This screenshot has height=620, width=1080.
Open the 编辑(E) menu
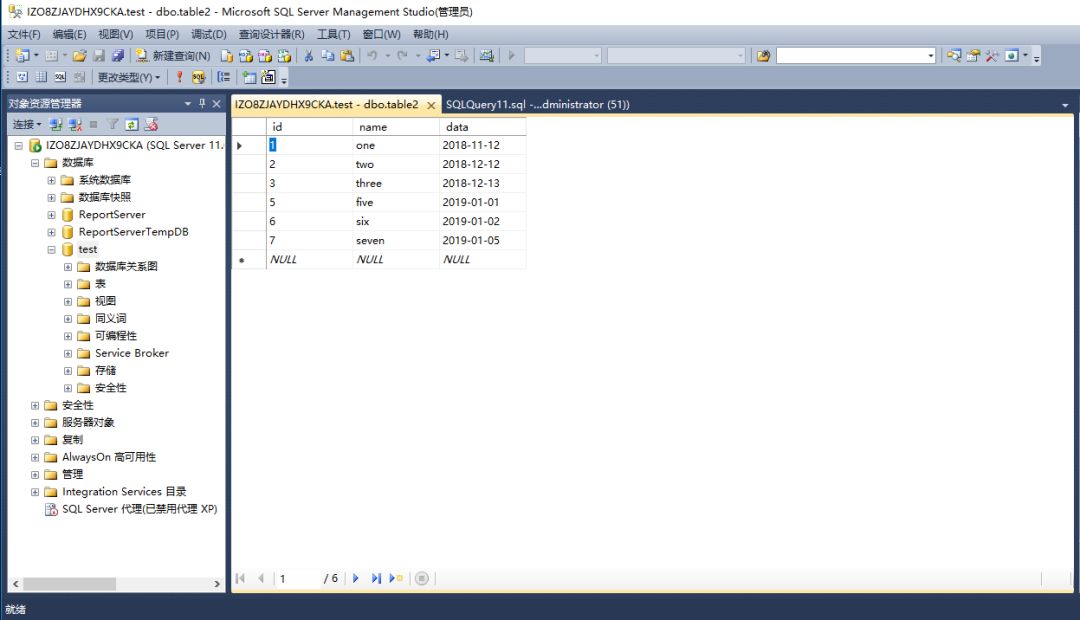[x=70, y=34]
